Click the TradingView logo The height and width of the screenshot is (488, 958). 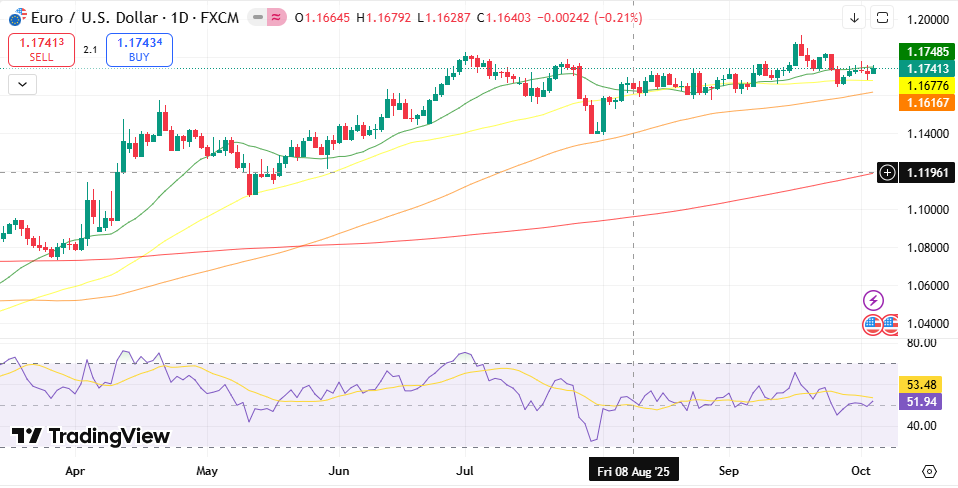[90, 436]
